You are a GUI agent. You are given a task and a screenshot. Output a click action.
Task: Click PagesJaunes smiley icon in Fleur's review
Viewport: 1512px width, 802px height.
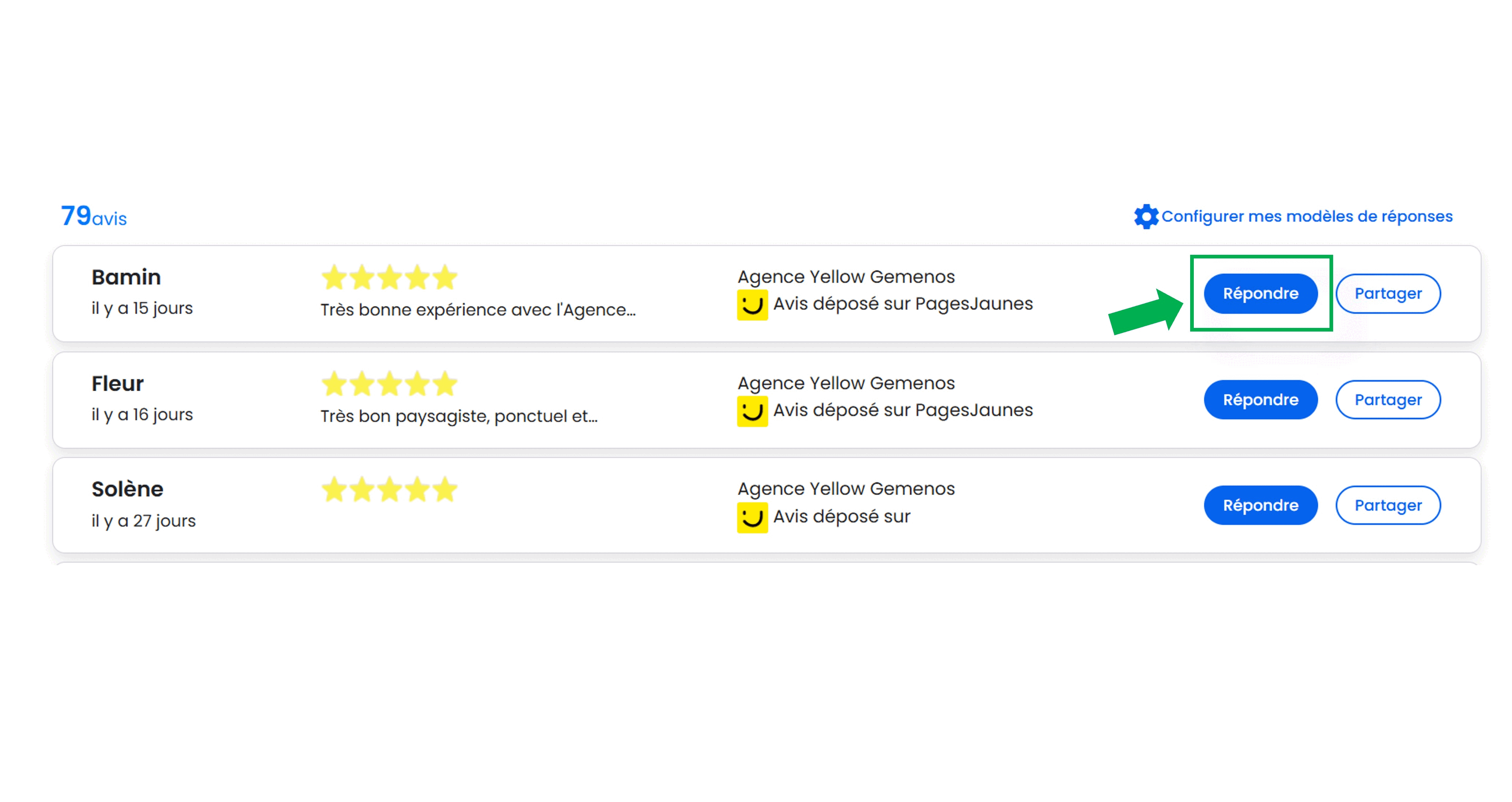coord(752,411)
